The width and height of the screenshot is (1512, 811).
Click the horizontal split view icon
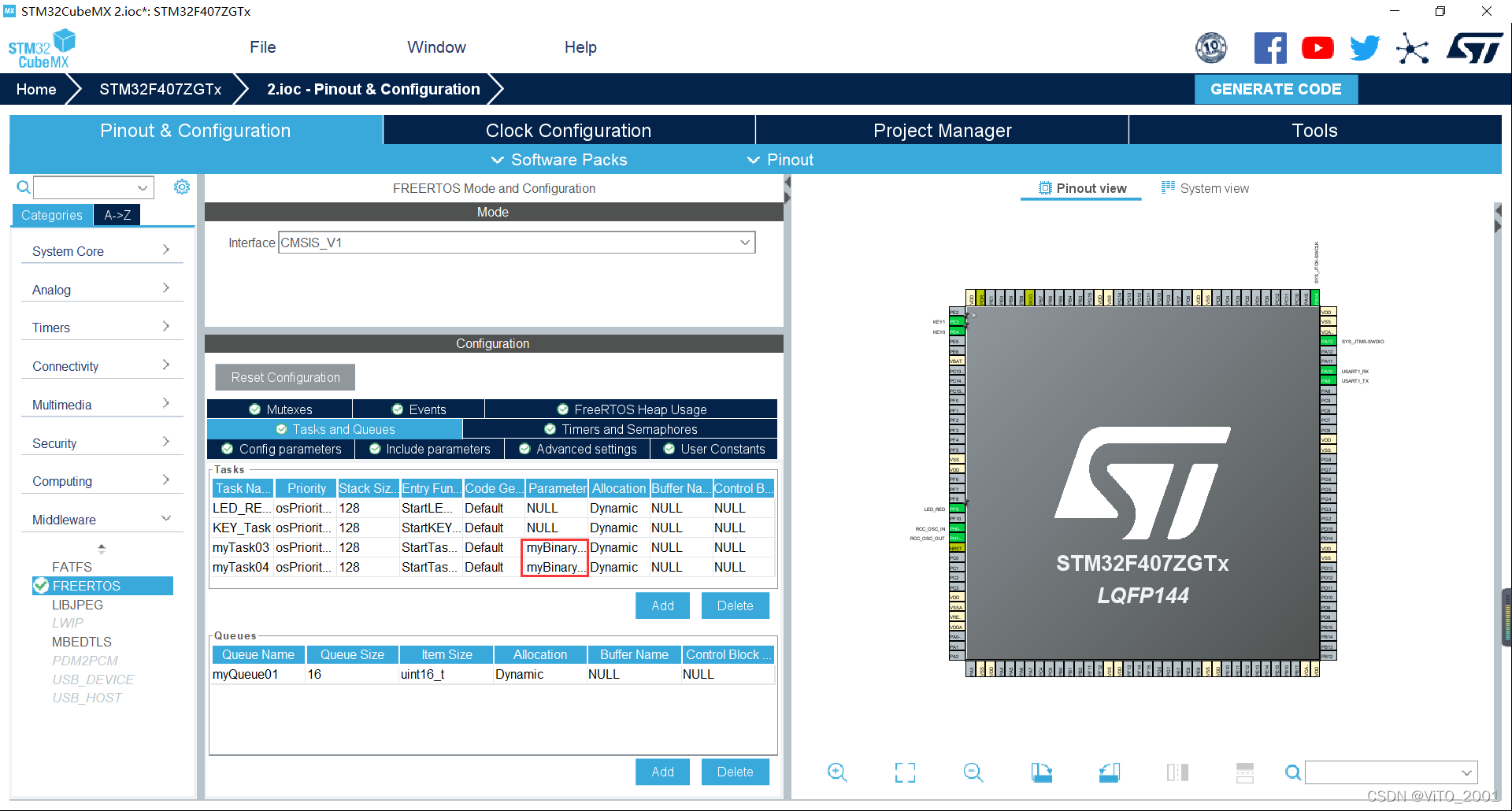point(1245,772)
